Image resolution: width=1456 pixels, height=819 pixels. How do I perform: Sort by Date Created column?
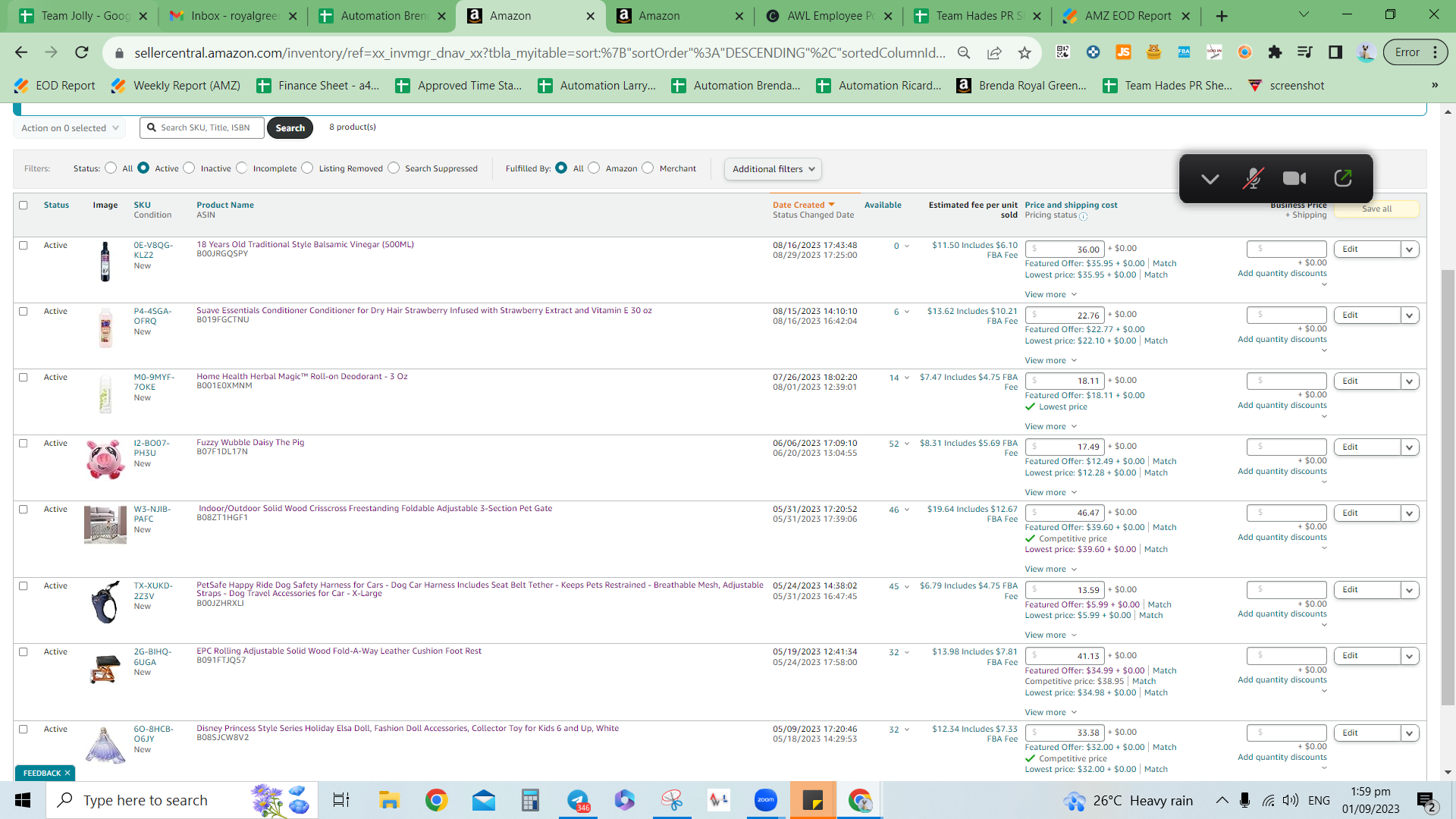[x=803, y=206]
